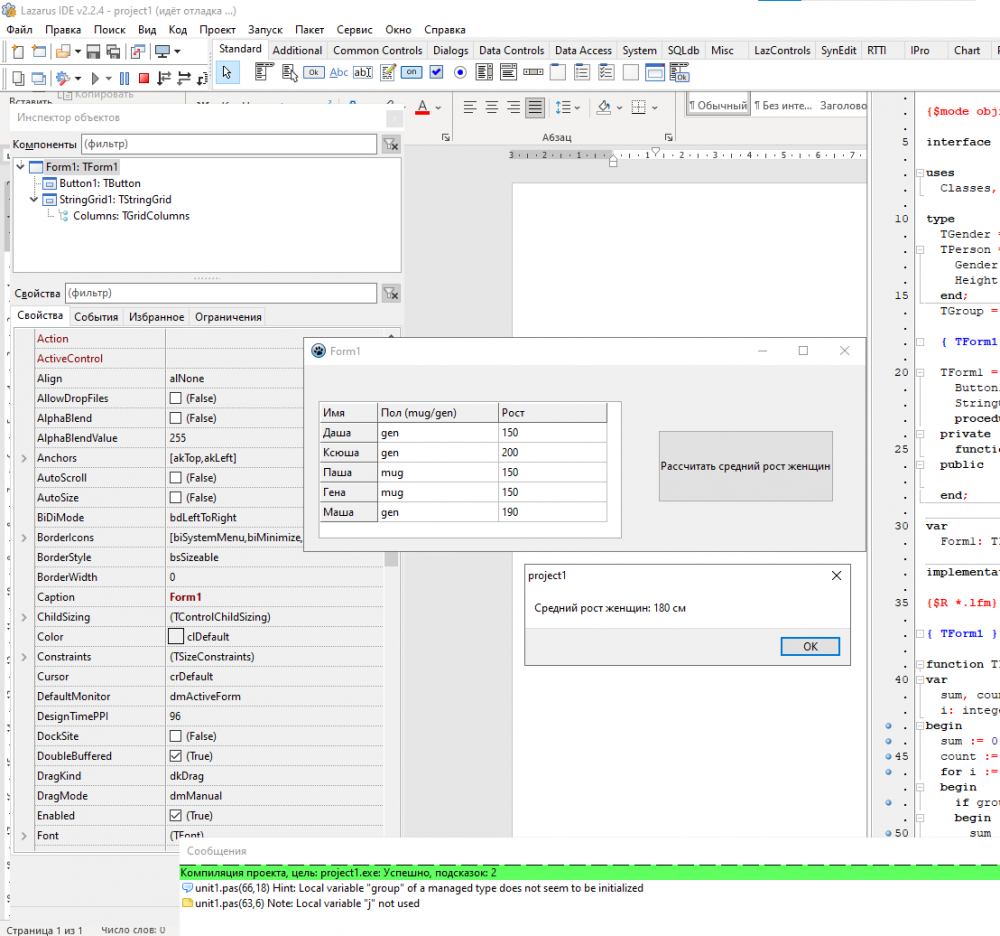This screenshot has height=936, width=1000.
Task: Toggle the DoubleBuffered property checkbox
Action: (176, 756)
